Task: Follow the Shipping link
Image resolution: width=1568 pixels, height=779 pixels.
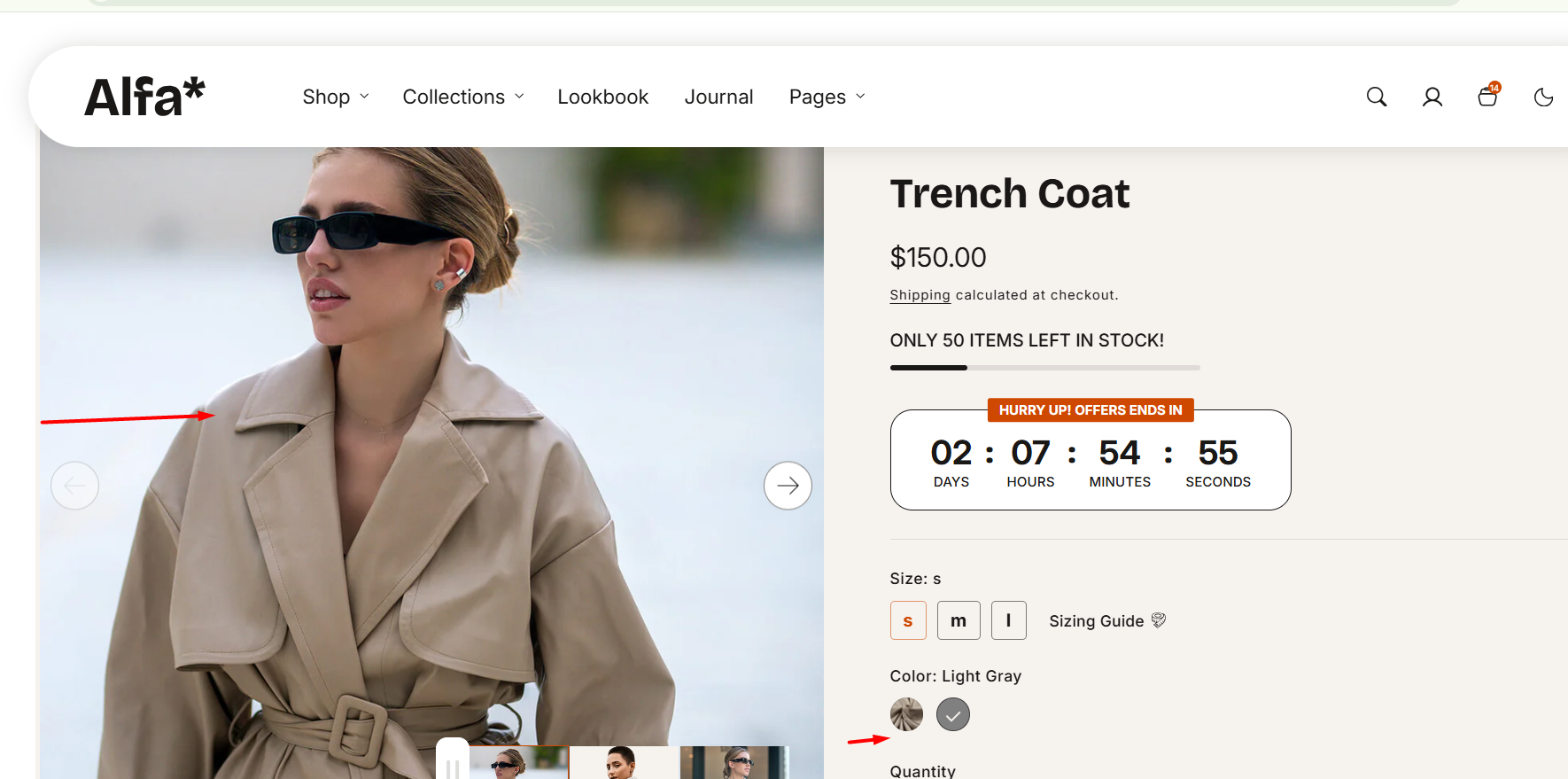Action: (x=920, y=295)
